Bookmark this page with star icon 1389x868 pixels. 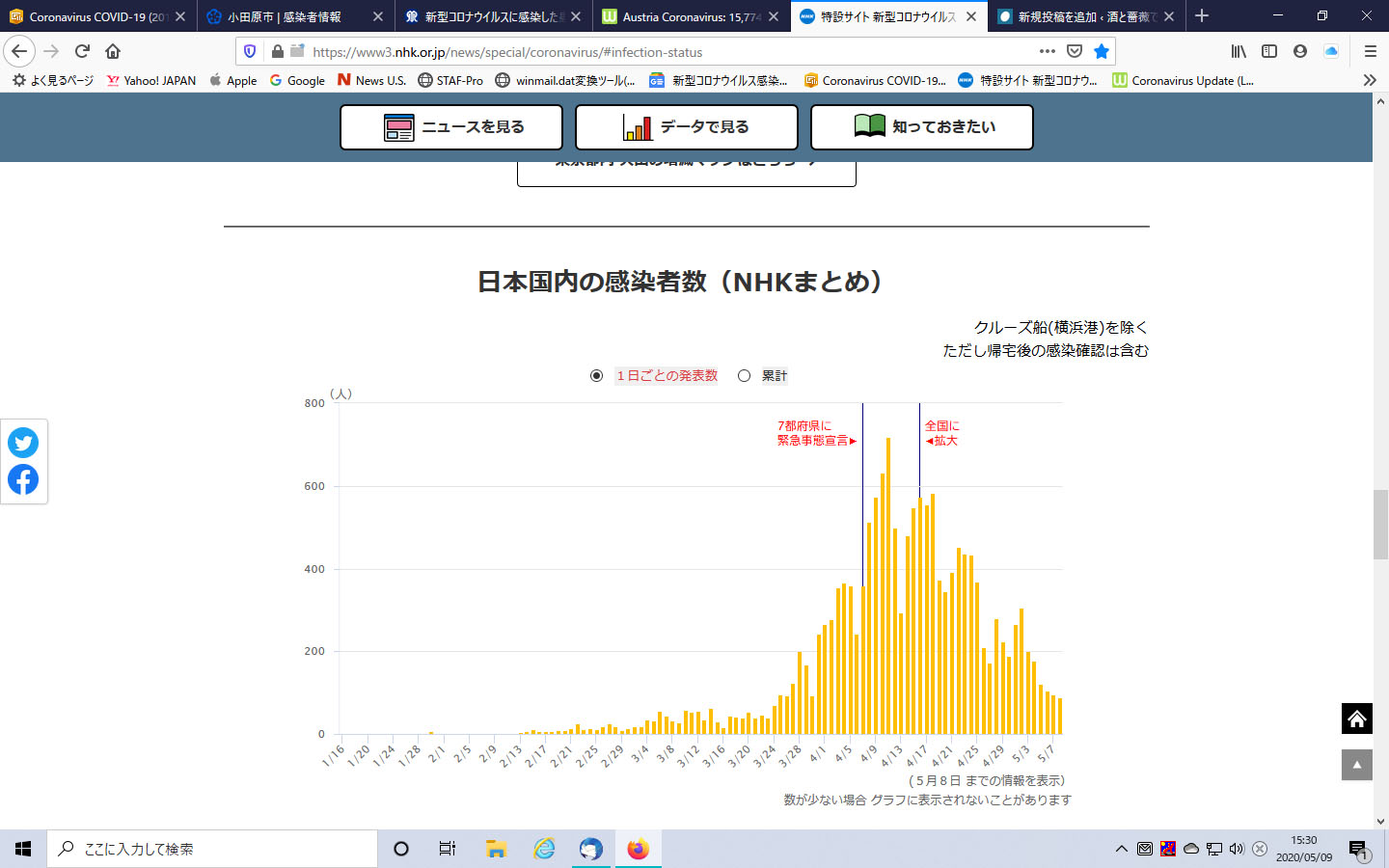click(x=1102, y=51)
